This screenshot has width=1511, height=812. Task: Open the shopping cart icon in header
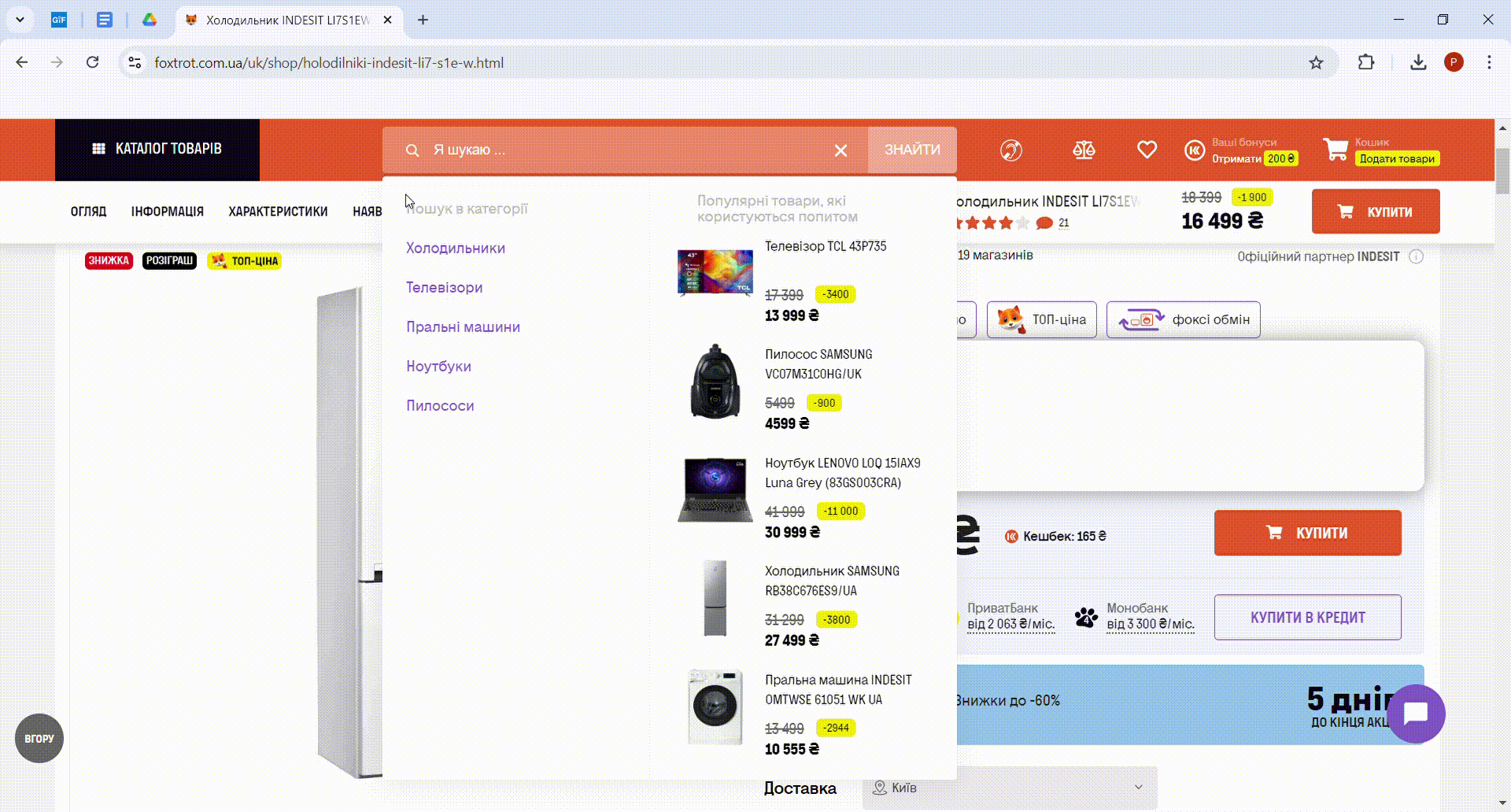pos(1336,149)
